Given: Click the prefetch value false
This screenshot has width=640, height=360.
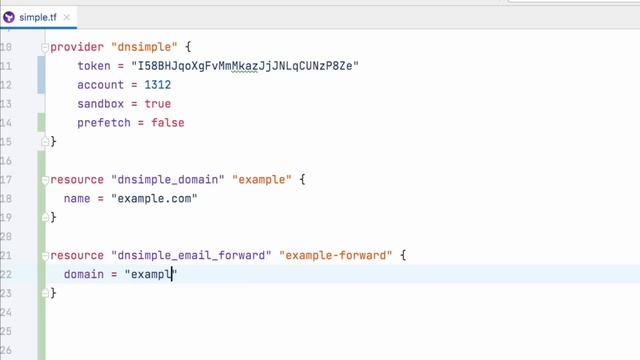Looking at the screenshot, I should coord(168,122).
